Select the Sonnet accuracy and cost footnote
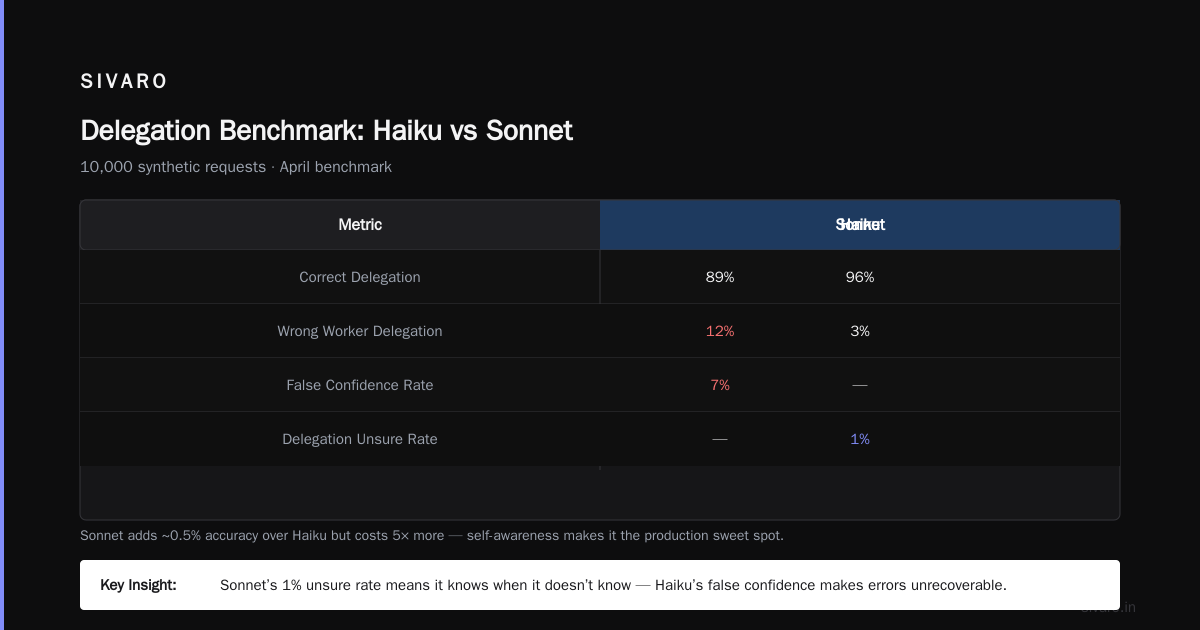1200x630 pixels. (x=432, y=535)
